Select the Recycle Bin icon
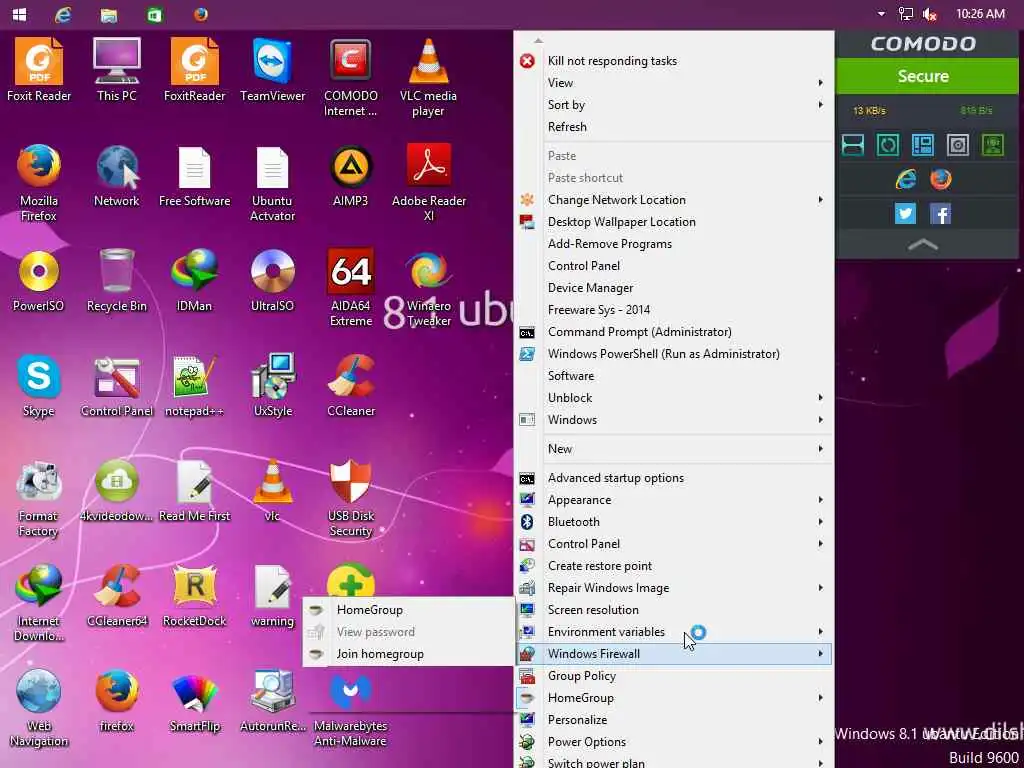 (x=116, y=280)
